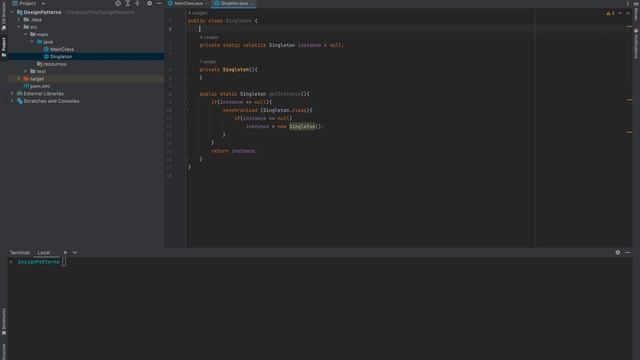Expand the .idea folder
The width and height of the screenshot is (640, 360).
click(x=19, y=20)
